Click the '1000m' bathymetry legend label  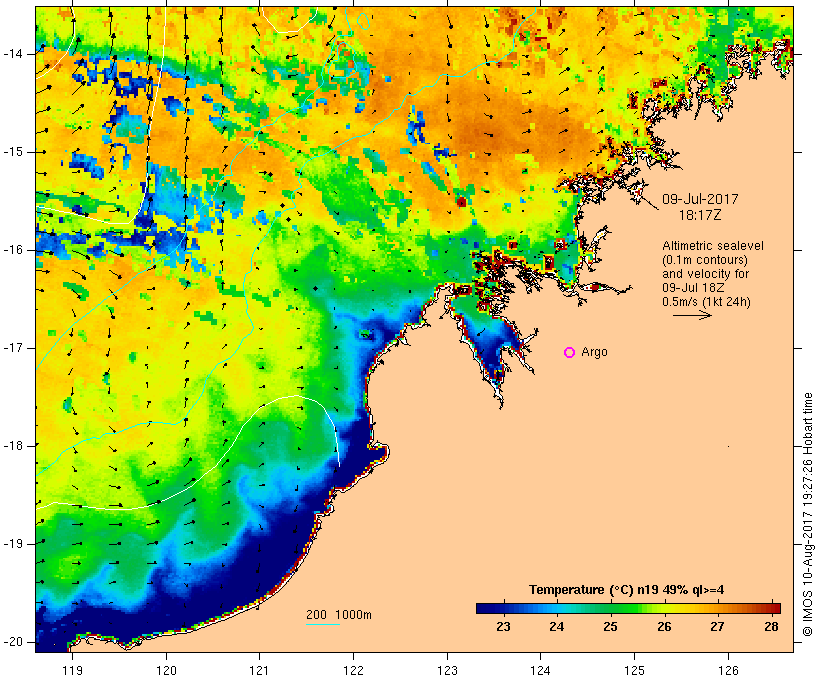[x=354, y=615]
